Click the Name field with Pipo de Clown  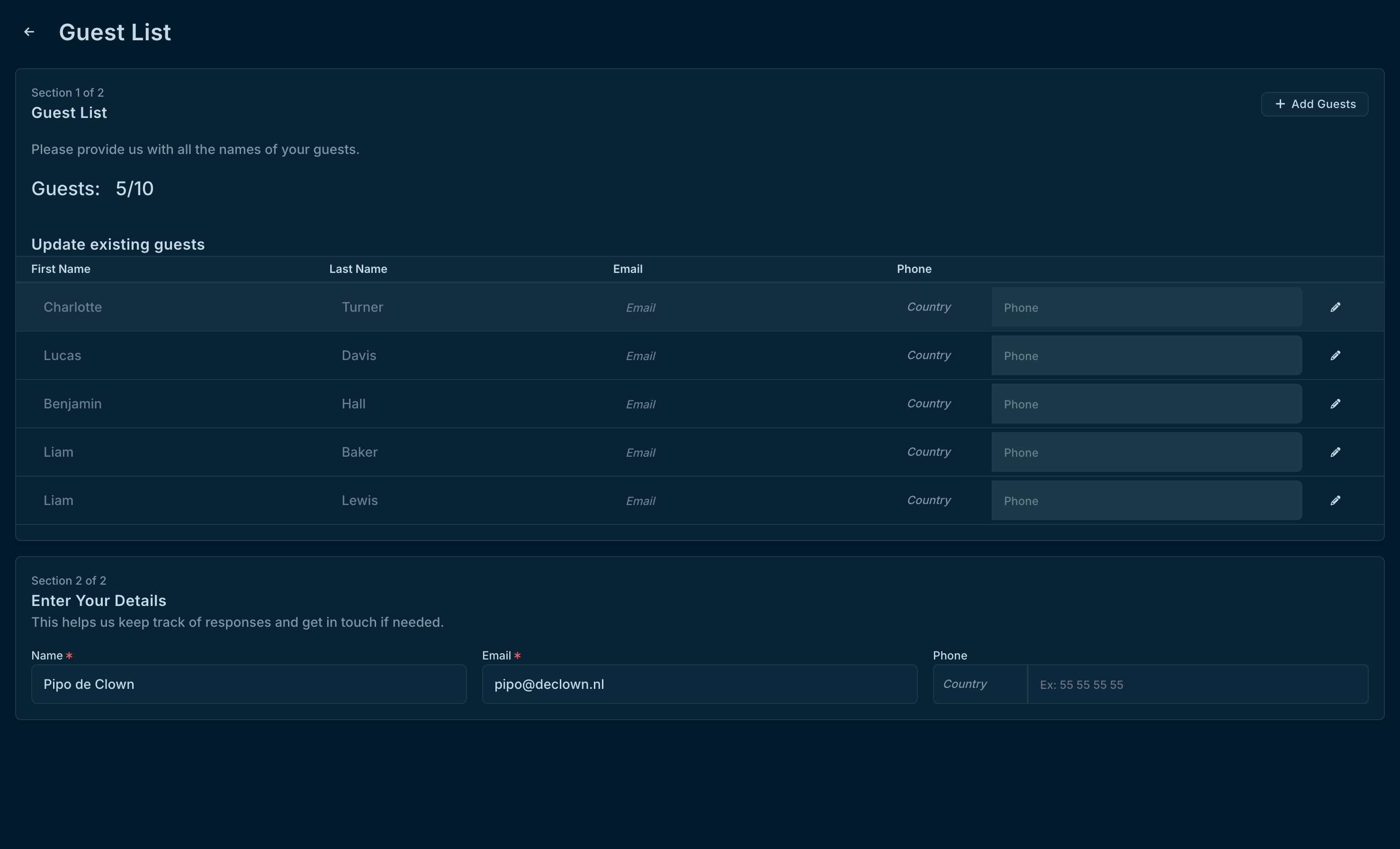click(248, 684)
